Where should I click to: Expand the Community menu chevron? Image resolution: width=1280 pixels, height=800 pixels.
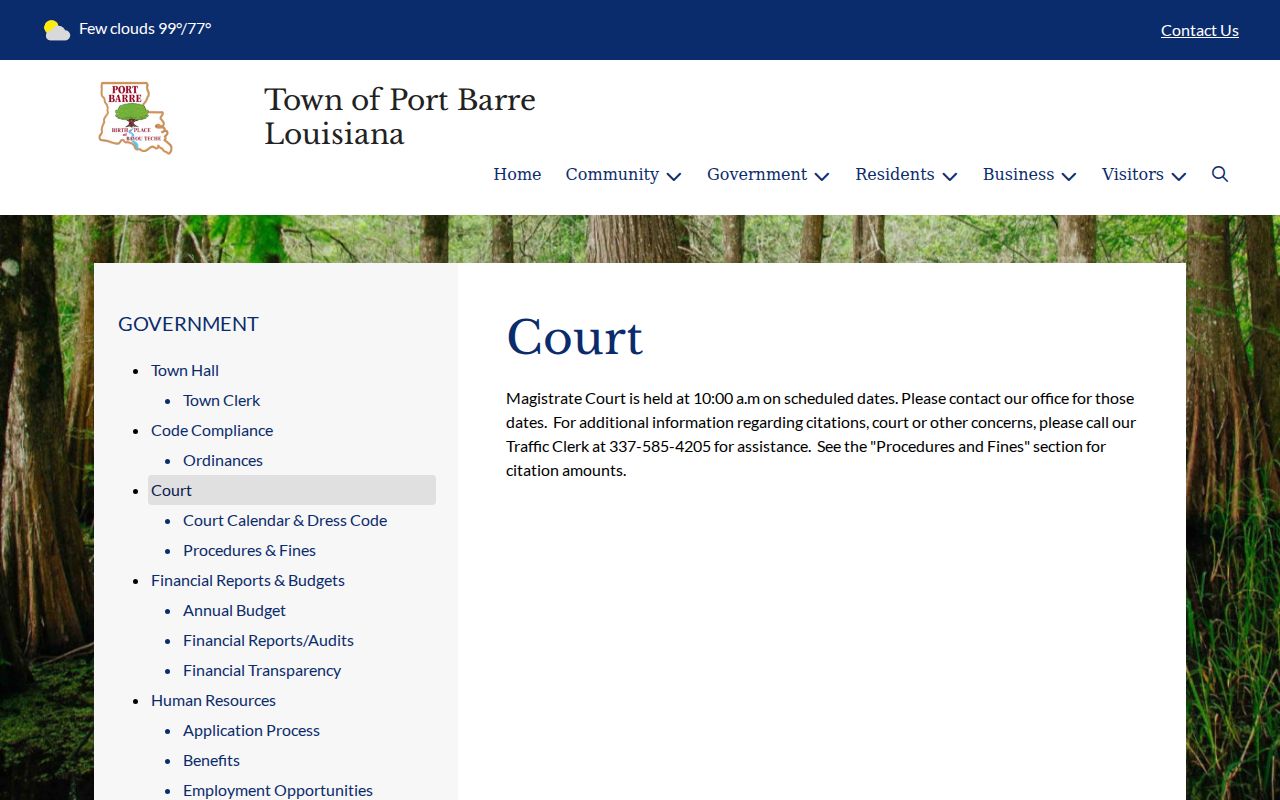pos(674,176)
